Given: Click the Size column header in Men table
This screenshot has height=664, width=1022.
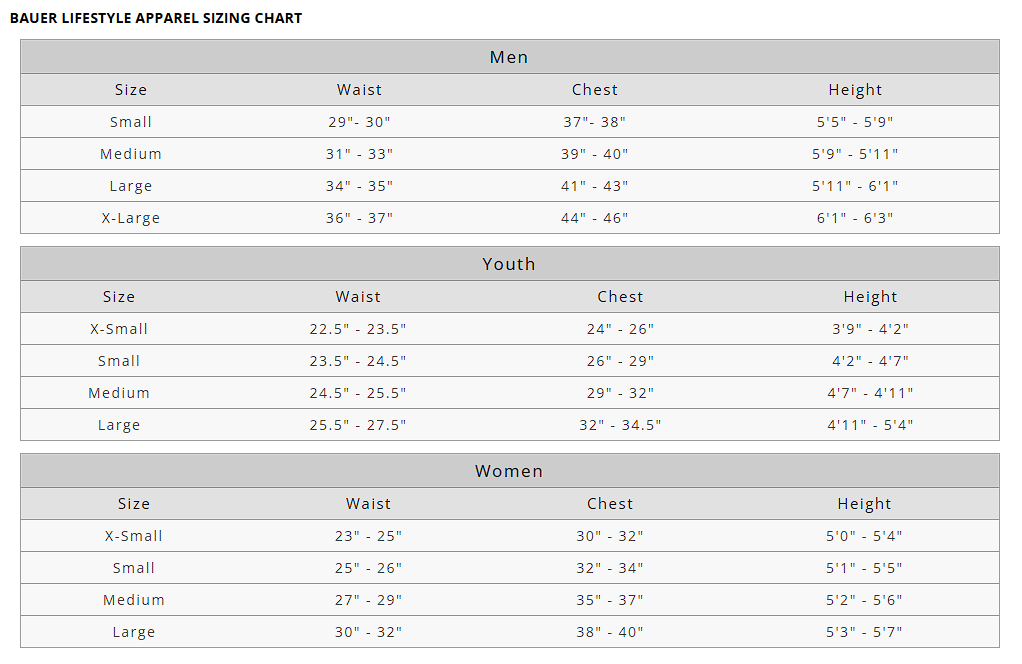Looking at the screenshot, I should [x=131, y=90].
